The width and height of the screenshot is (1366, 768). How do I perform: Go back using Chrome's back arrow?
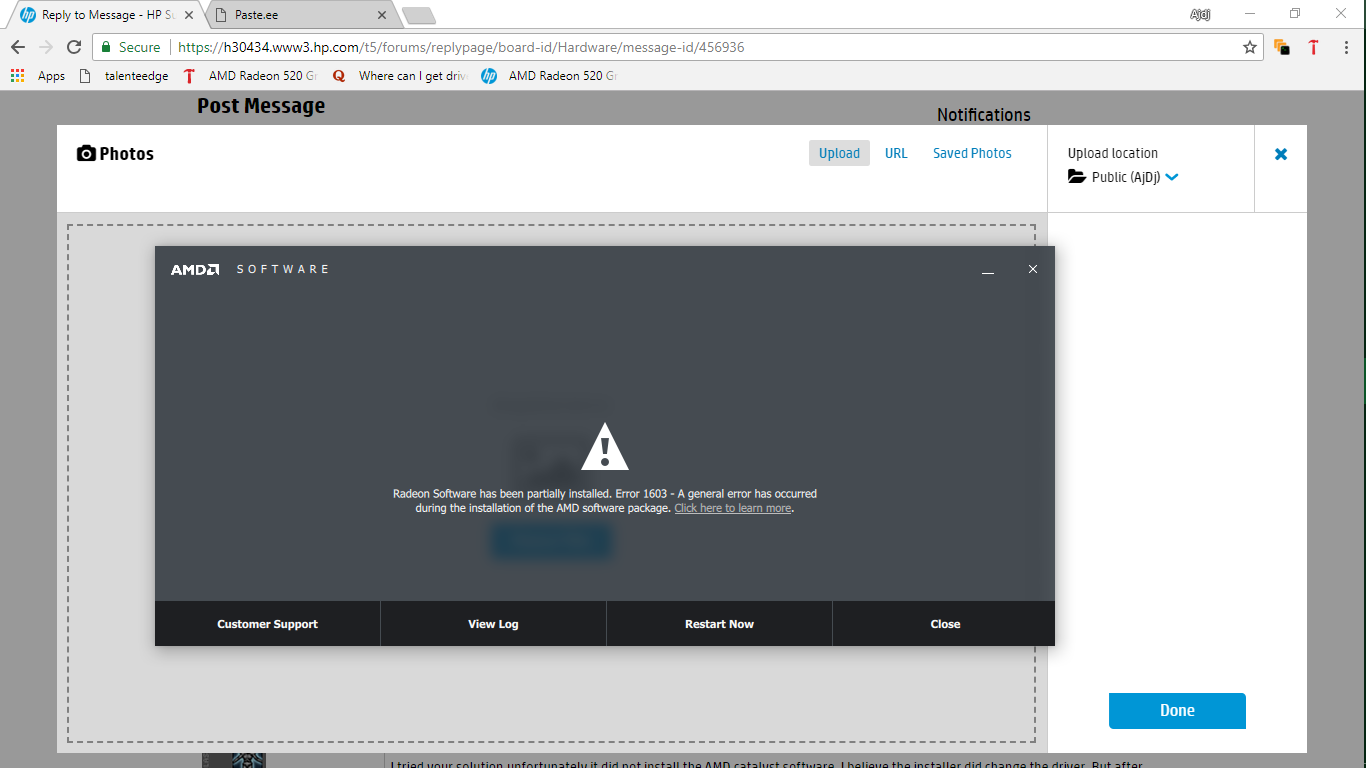(18, 47)
